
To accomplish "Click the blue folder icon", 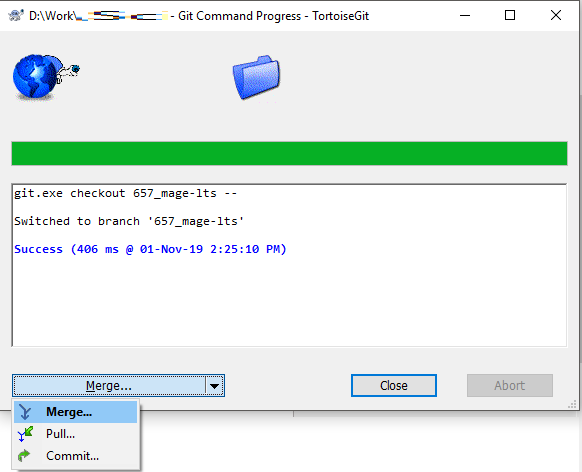I will [256, 77].
